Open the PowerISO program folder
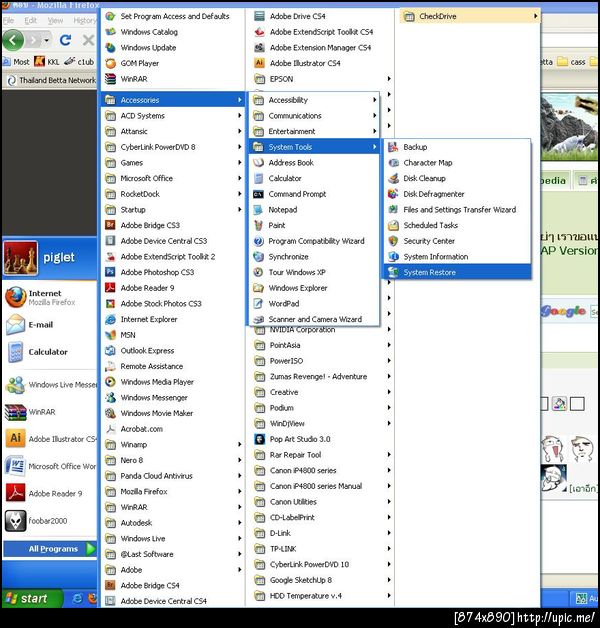 322,361
